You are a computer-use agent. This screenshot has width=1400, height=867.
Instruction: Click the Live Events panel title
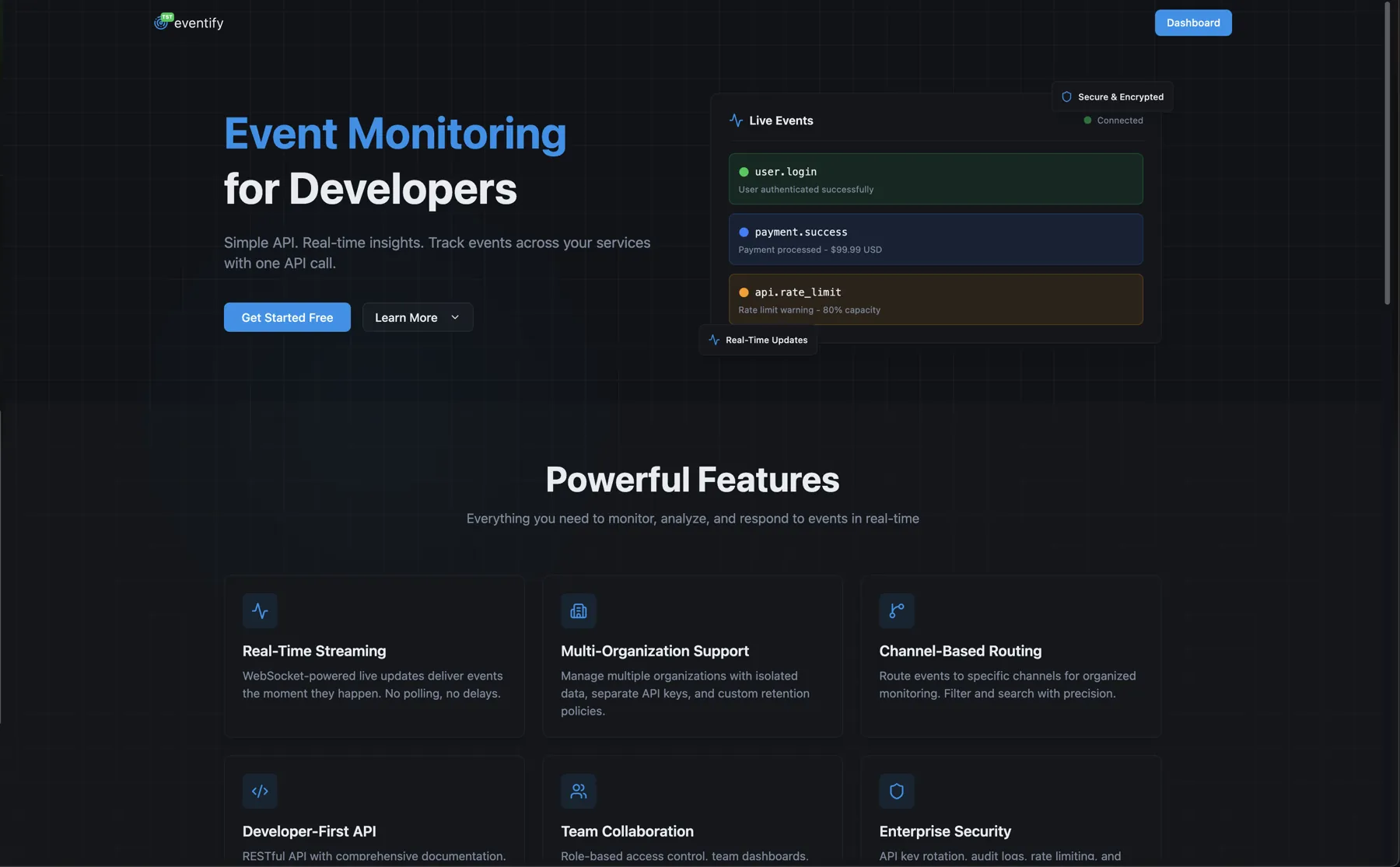coord(781,121)
